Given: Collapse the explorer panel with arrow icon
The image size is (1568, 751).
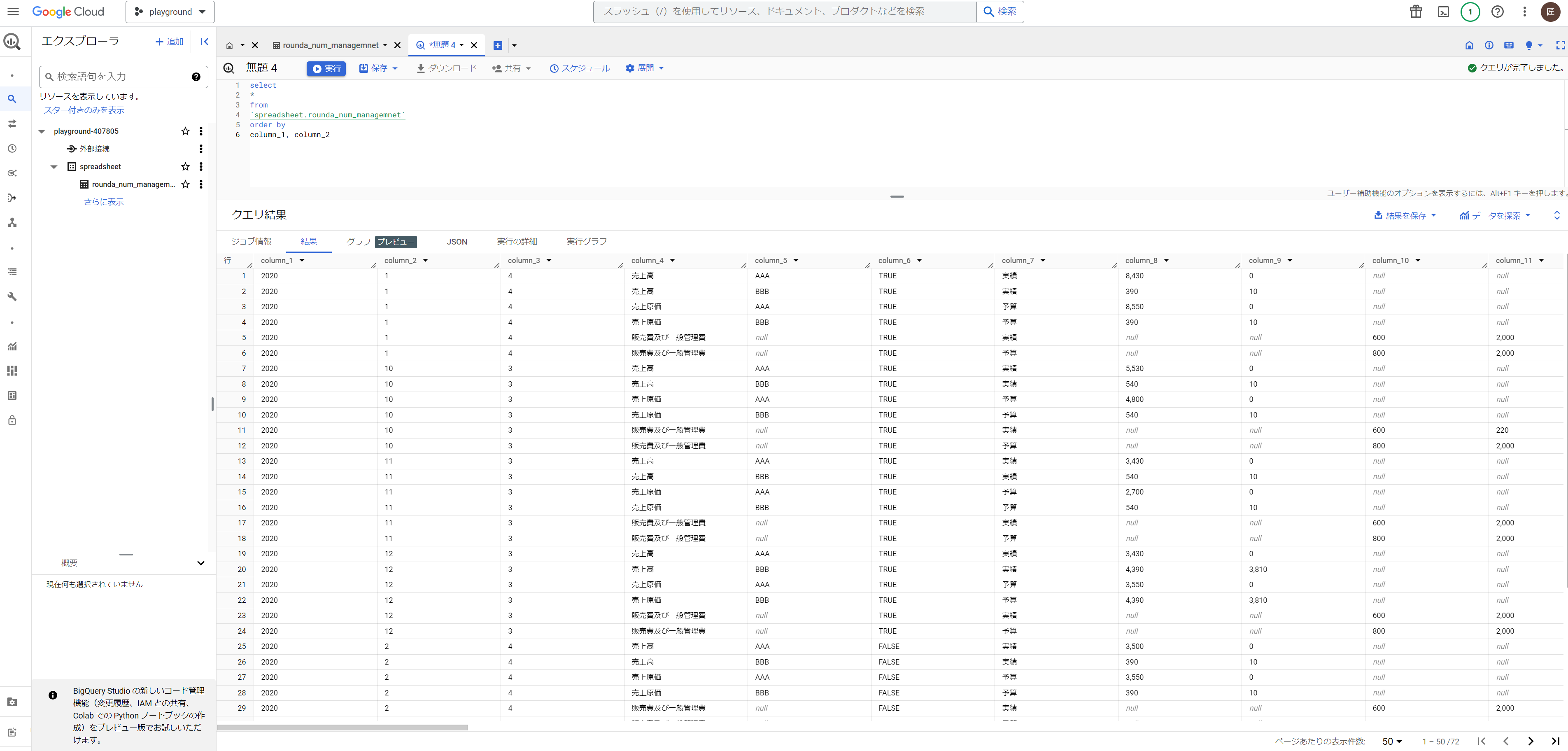Looking at the screenshot, I should [205, 42].
